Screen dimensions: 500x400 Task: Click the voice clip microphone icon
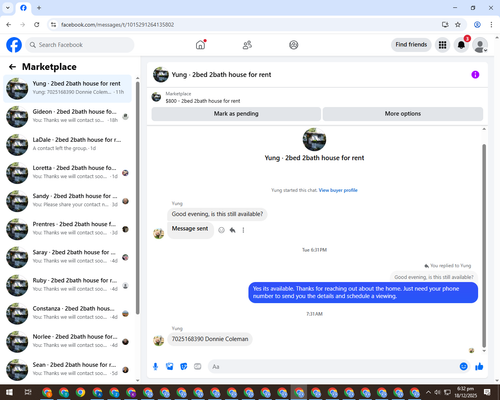(155, 367)
